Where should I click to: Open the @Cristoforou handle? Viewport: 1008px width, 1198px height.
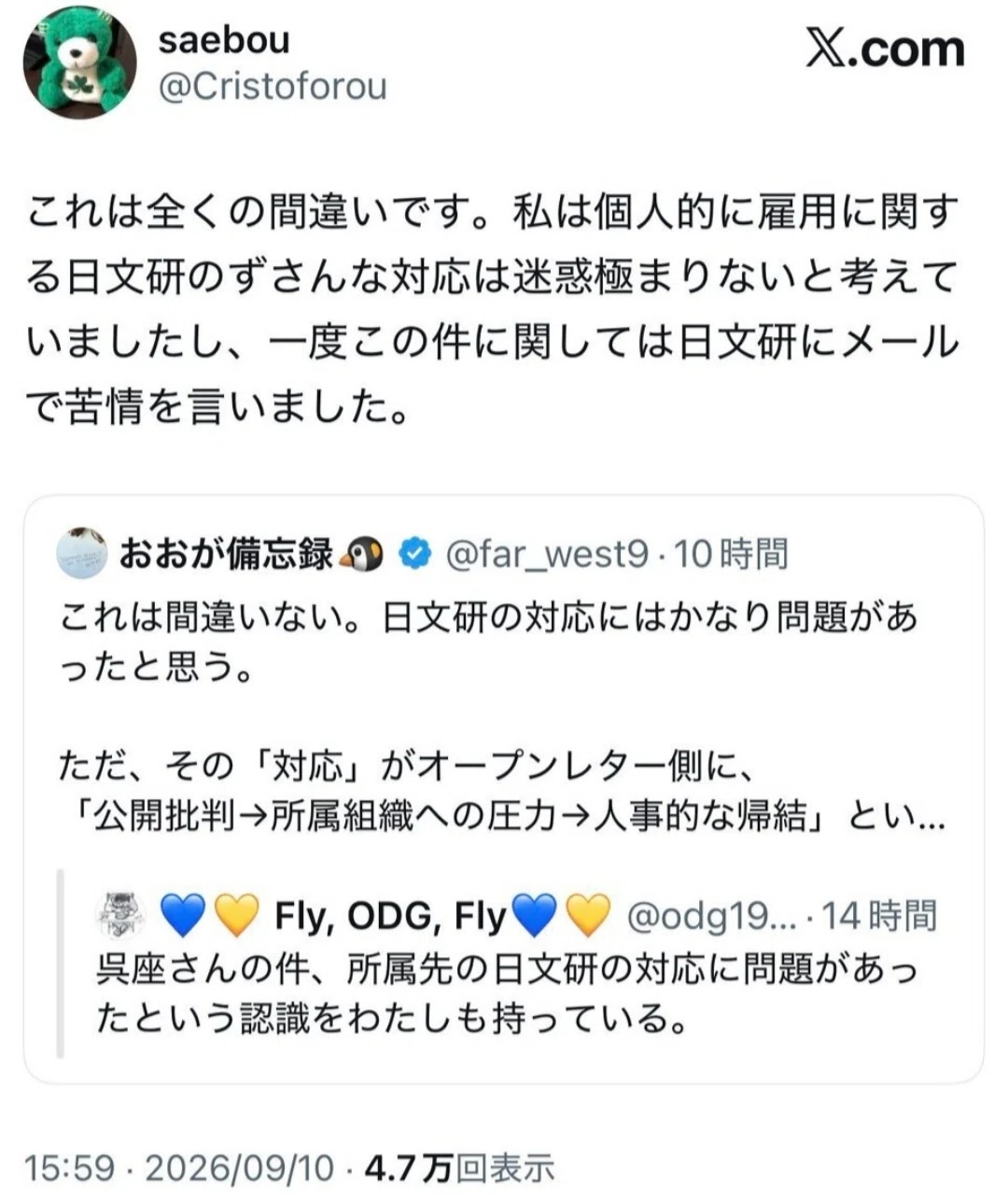point(273,87)
